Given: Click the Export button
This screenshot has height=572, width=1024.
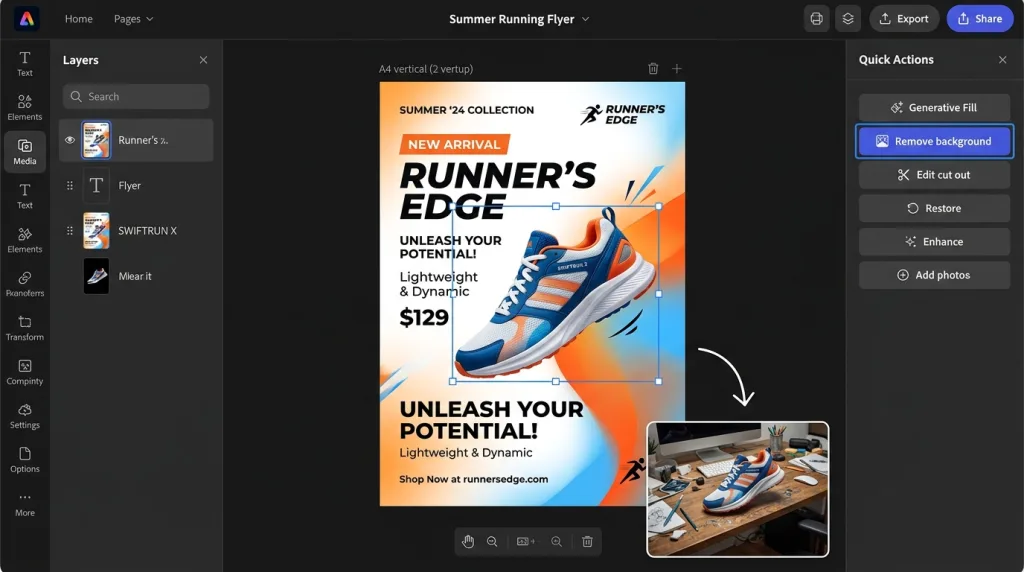Looking at the screenshot, I should coord(904,19).
